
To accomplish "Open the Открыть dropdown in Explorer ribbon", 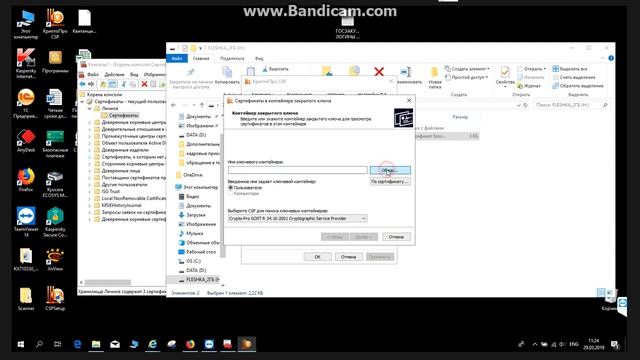I will click(531, 69).
